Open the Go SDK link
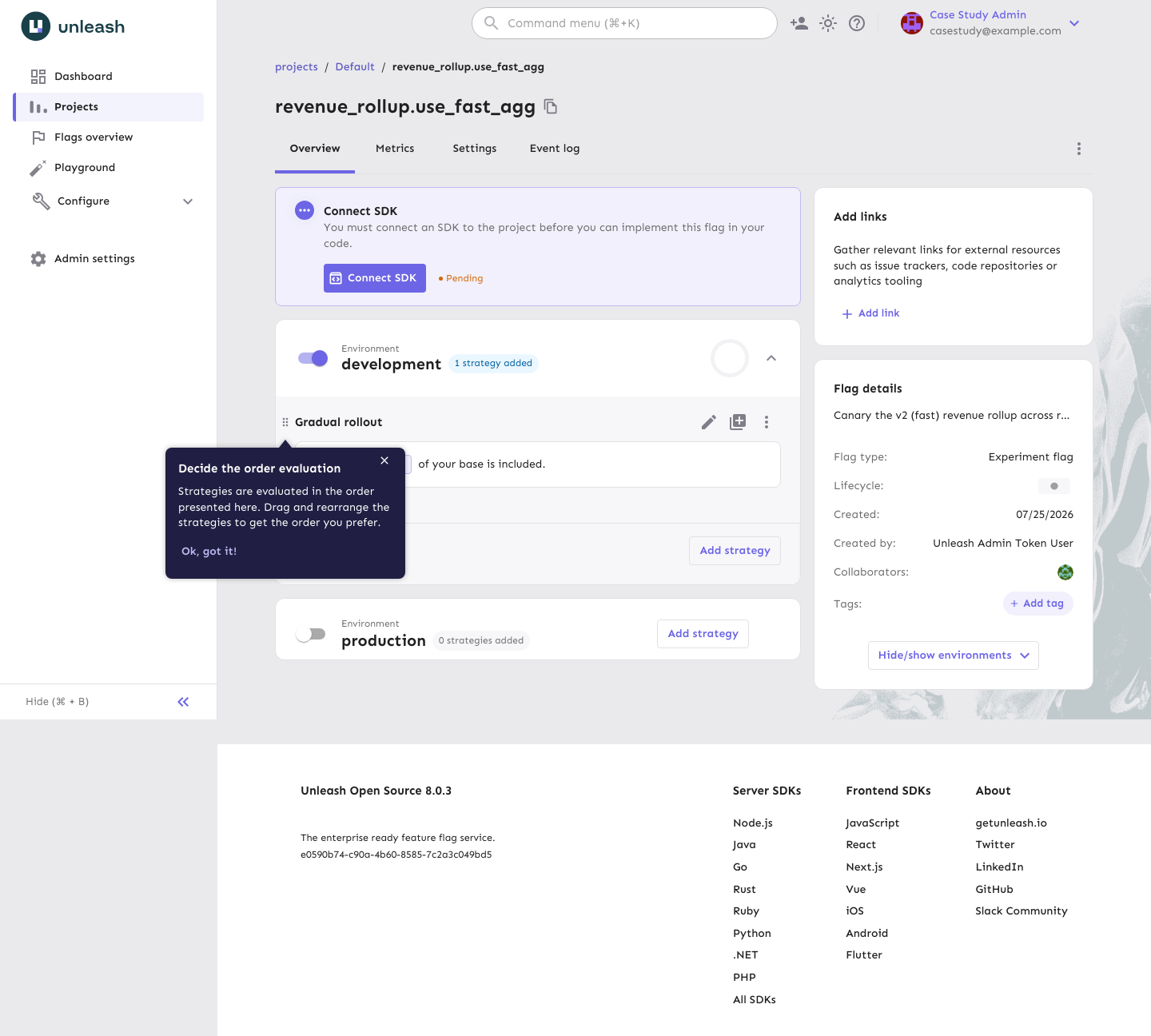The width and height of the screenshot is (1151, 1036). click(x=740, y=867)
